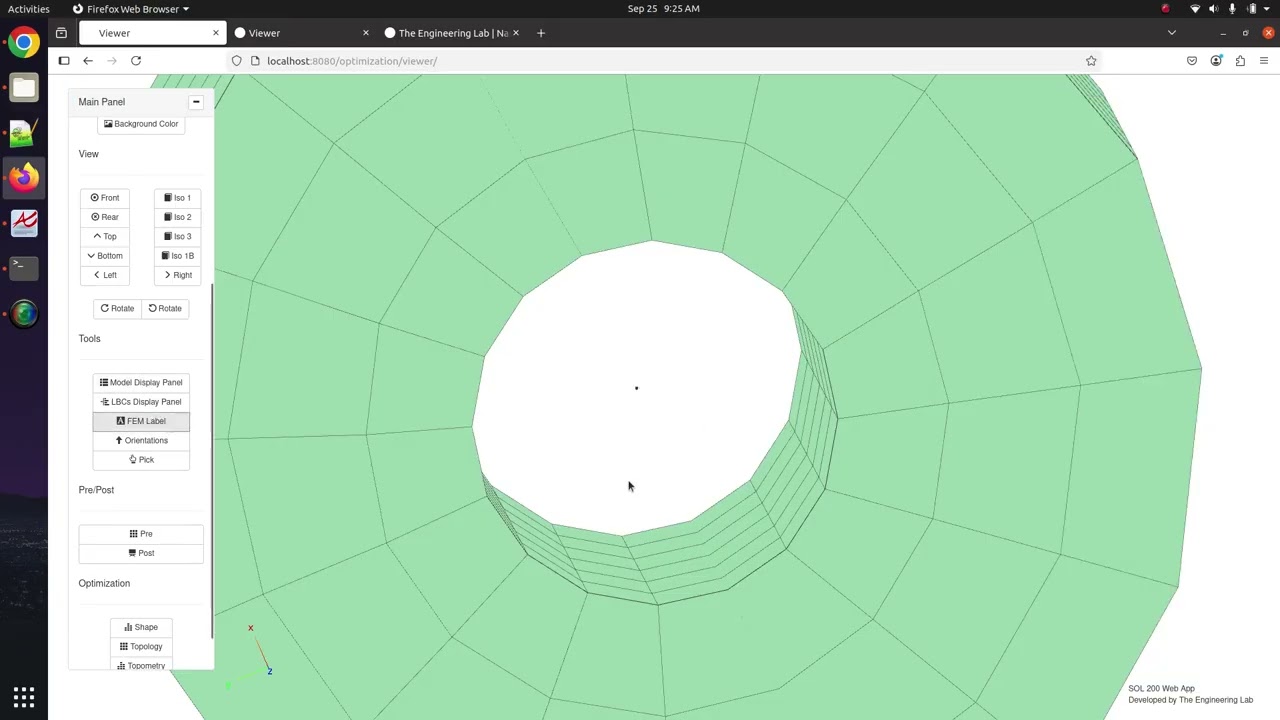
Task: Open the clock and calendar menu
Action: pos(663,9)
